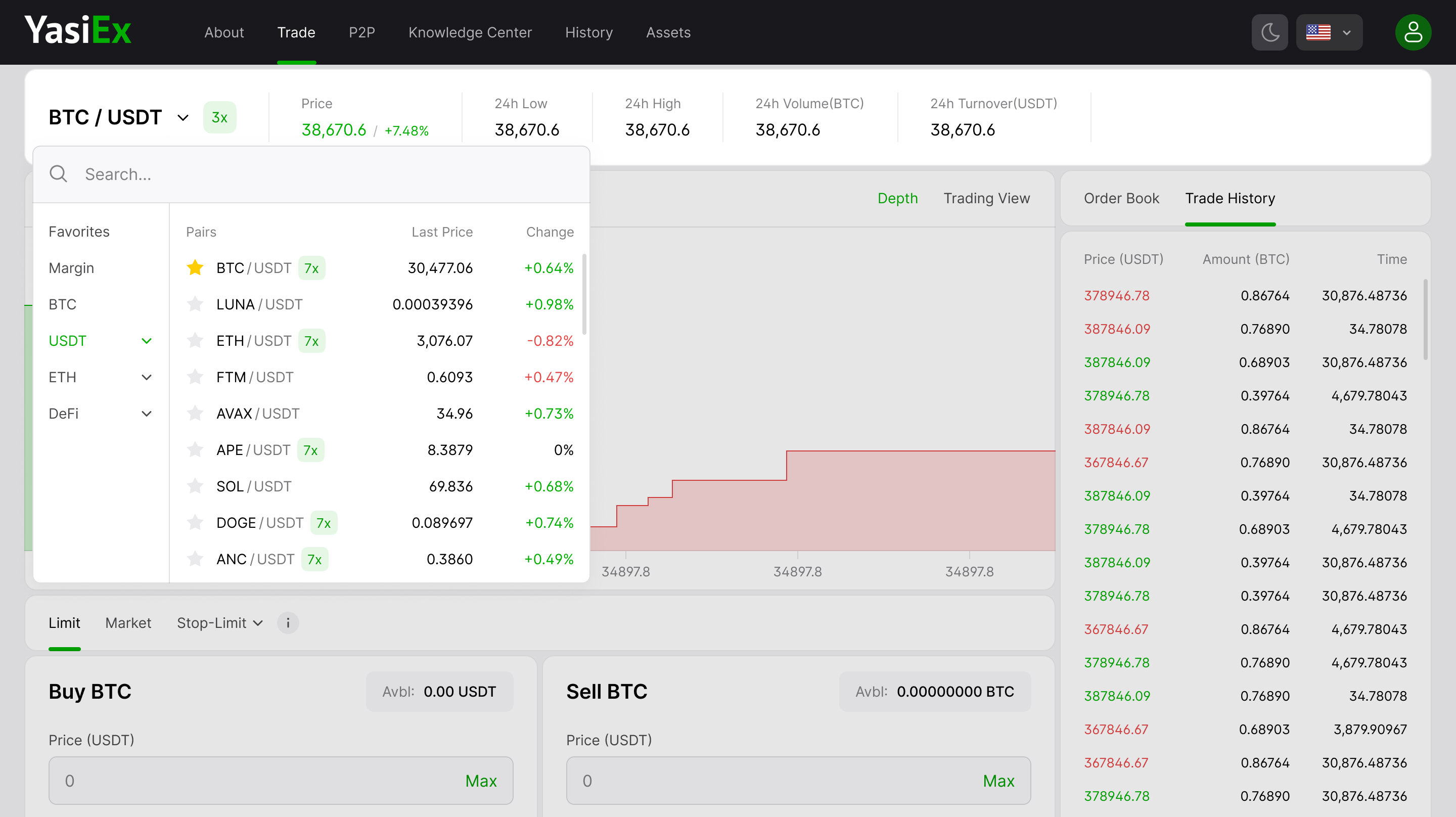Click the search magnifier icon
1456x817 pixels.
58,174
